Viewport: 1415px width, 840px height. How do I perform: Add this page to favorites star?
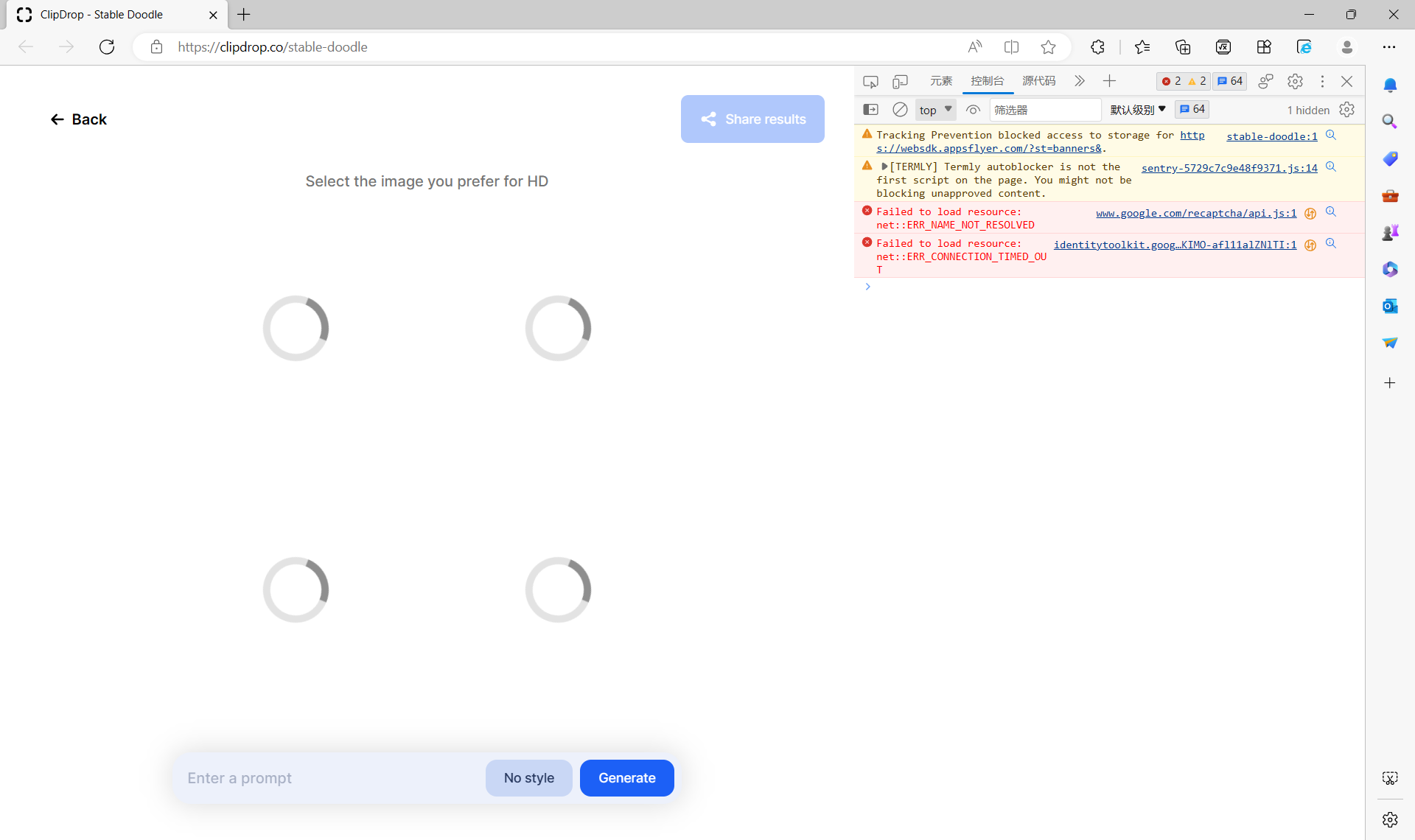point(1048,47)
